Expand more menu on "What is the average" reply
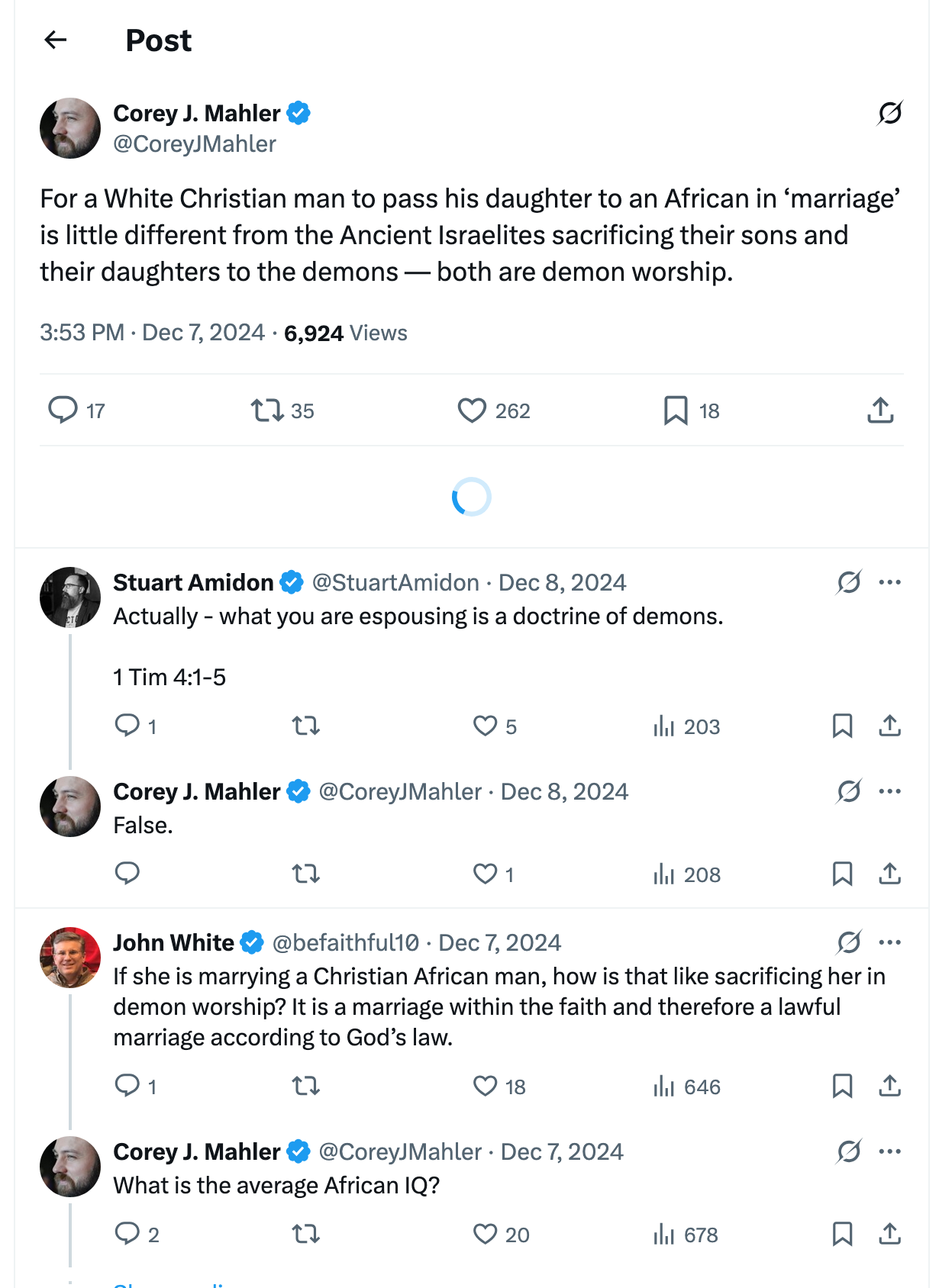 [889, 1152]
